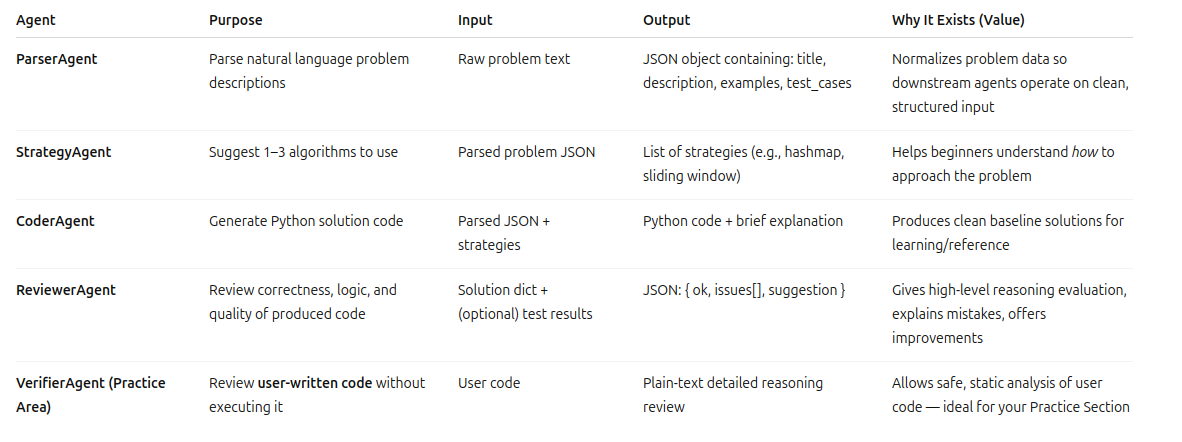1182x442 pixels.
Task: Click the 'Python code + brief explanation' cell
Action: click(x=743, y=221)
